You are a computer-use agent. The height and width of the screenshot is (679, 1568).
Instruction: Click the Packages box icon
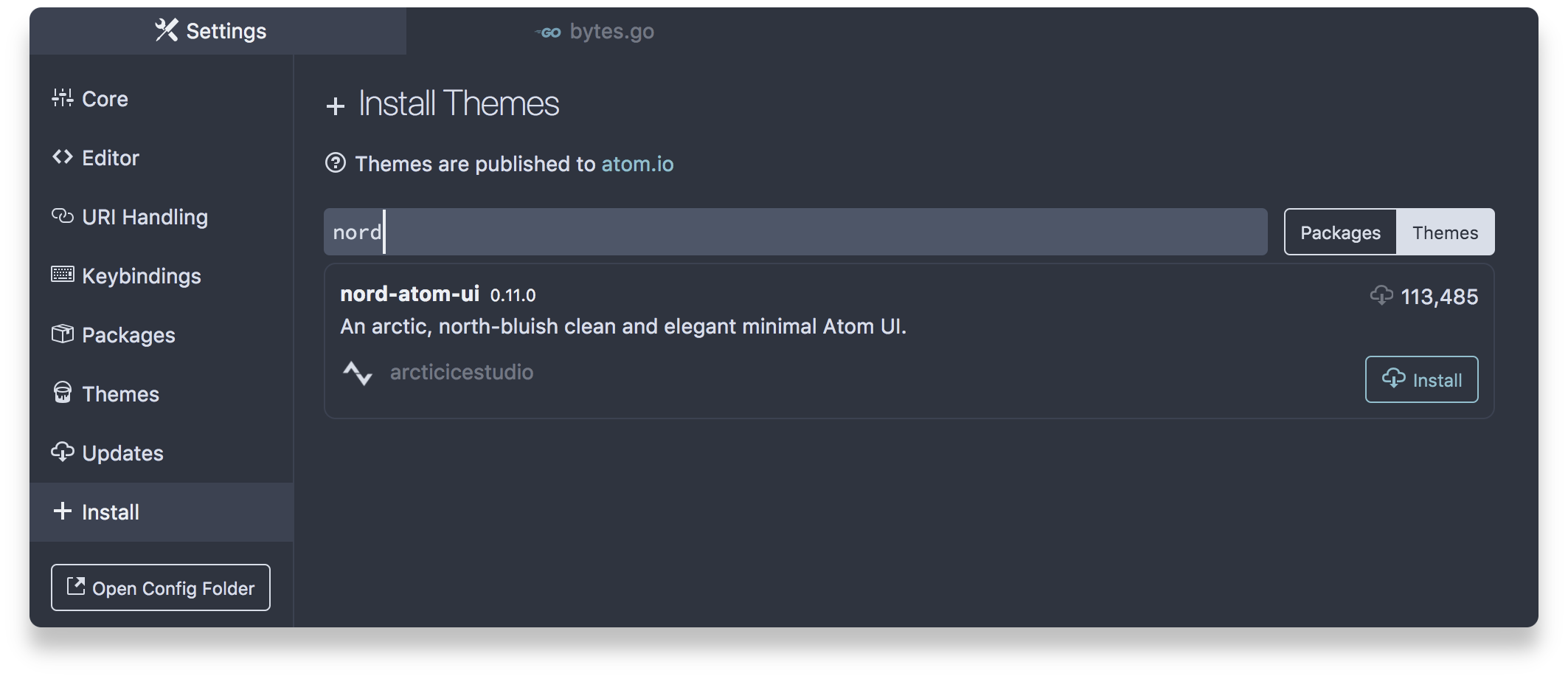pos(63,334)
